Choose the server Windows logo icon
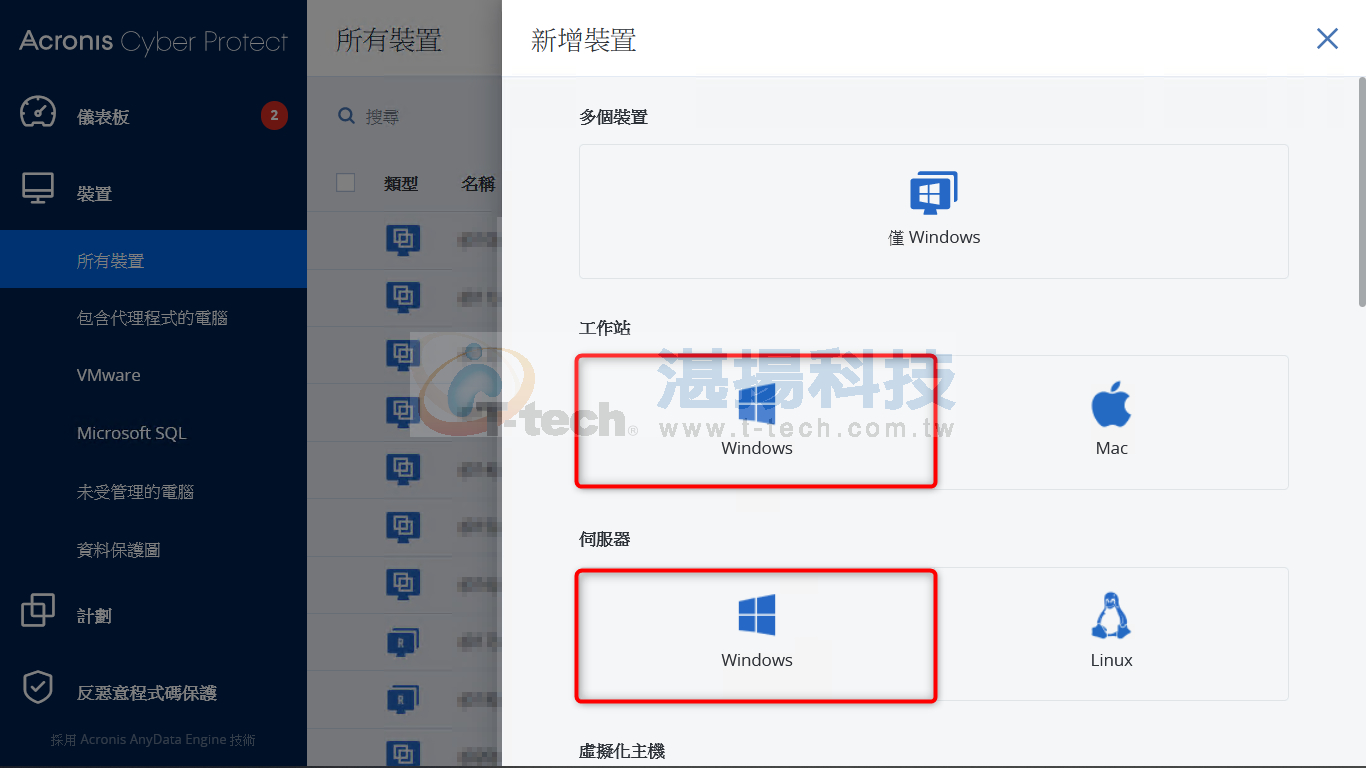This screenshot has height=768, width=1366. (x=757, y=615)
